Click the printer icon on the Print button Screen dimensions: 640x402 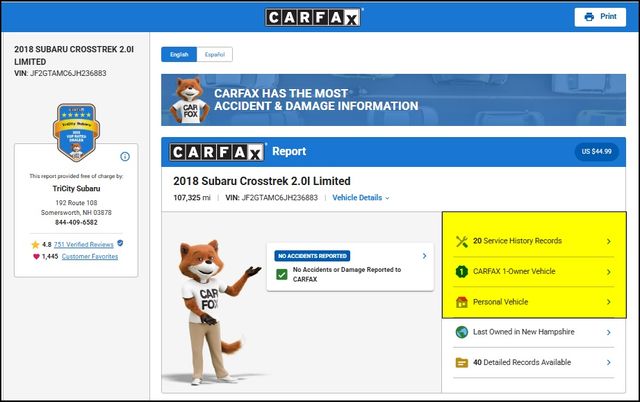(x=589, y=17)
